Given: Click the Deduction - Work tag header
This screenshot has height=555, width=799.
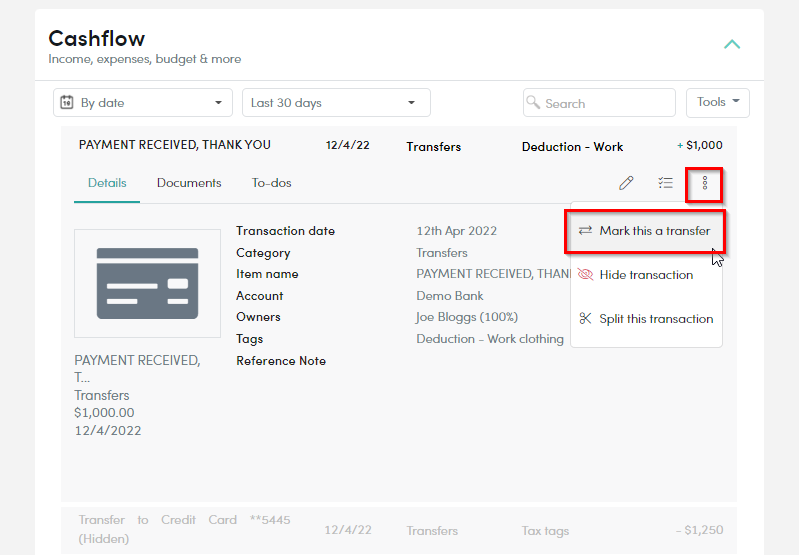Looking at the screenshot, I should pyautogui.click(x=572, y=147).
